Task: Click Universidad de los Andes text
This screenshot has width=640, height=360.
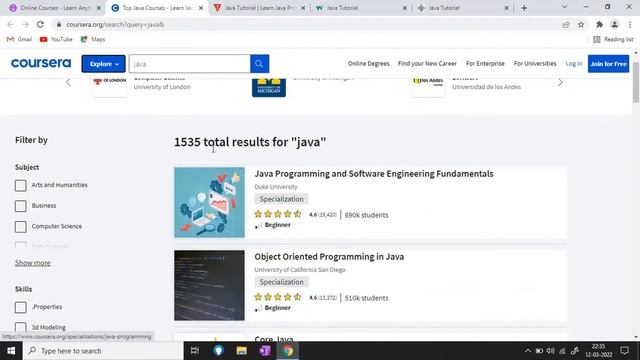Action: 487,87
